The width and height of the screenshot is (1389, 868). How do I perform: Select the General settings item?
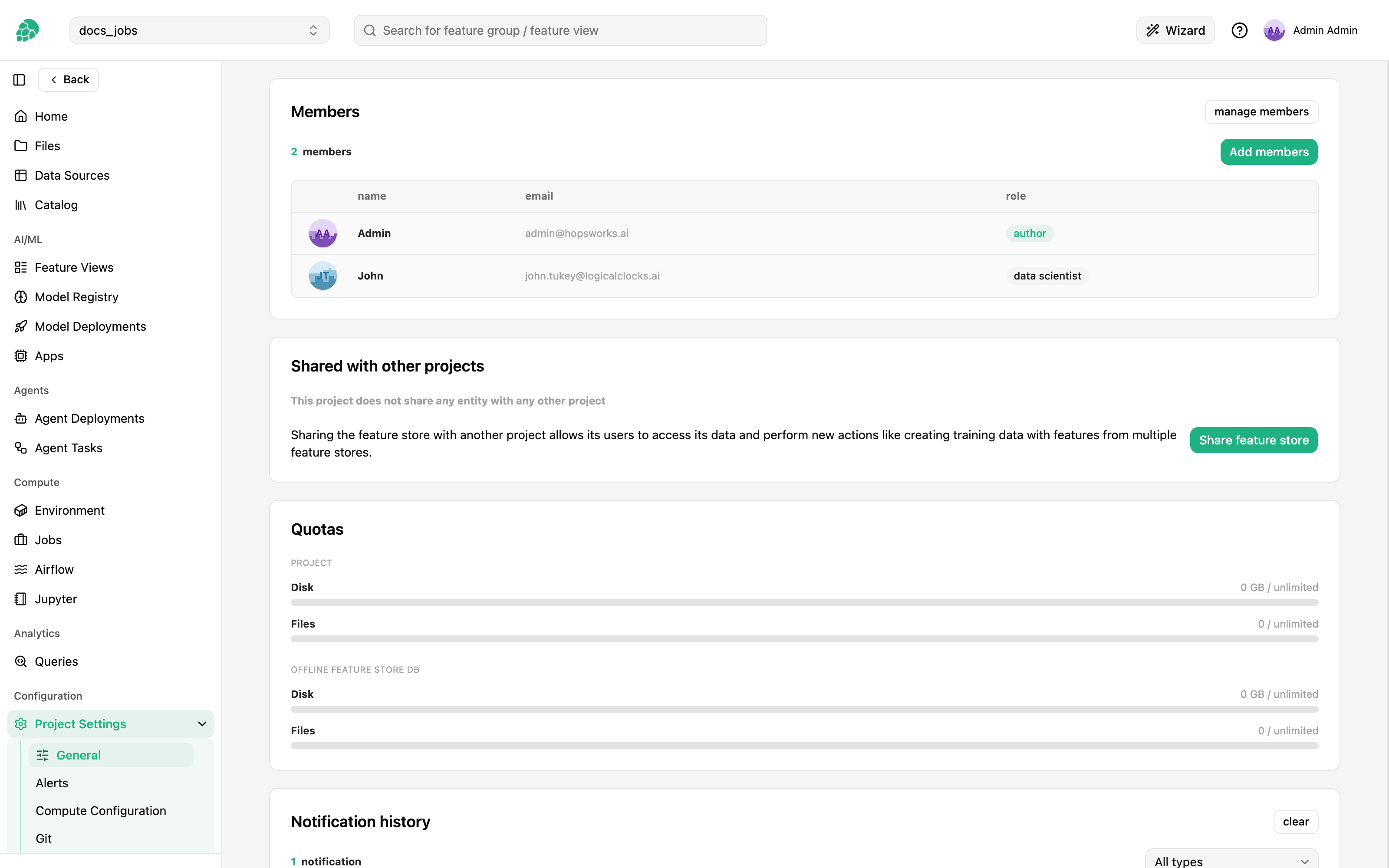[111, 755]
